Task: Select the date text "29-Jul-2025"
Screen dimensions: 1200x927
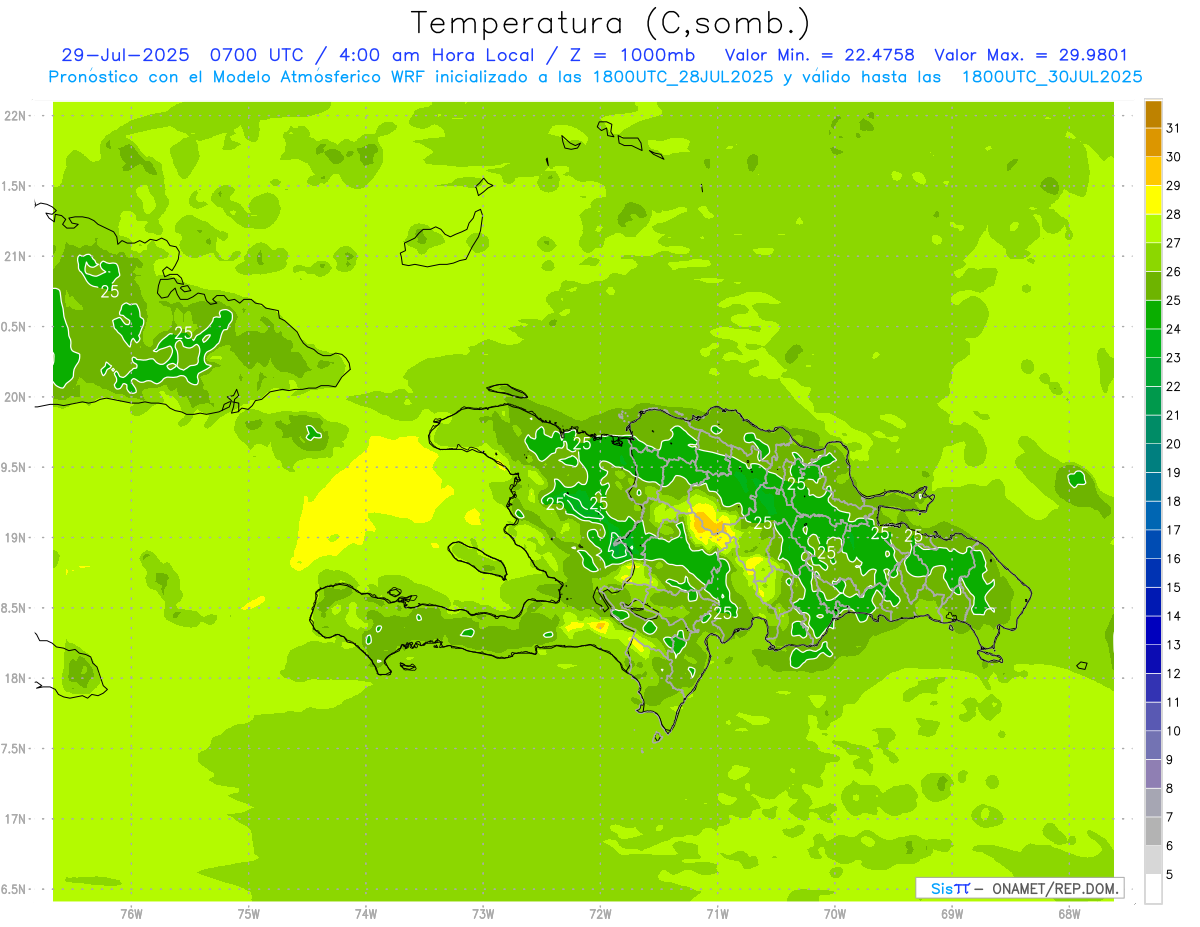Action: (x=126, y=55)
